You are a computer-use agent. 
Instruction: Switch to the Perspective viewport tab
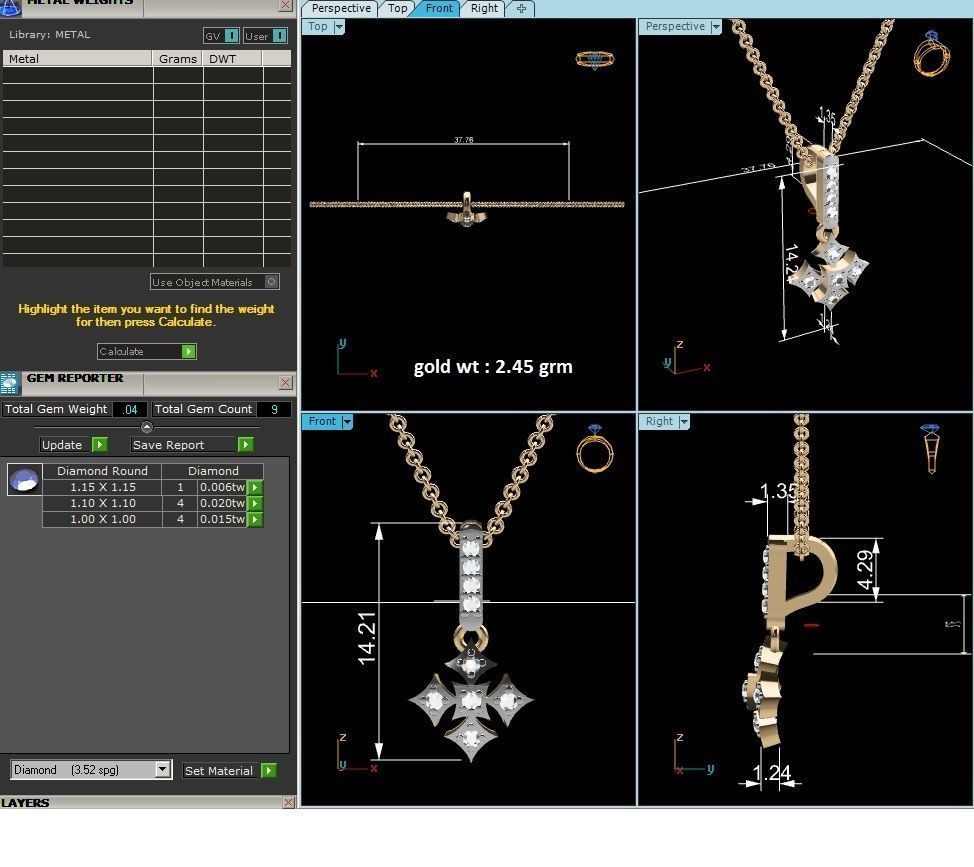tap(340, 8)
